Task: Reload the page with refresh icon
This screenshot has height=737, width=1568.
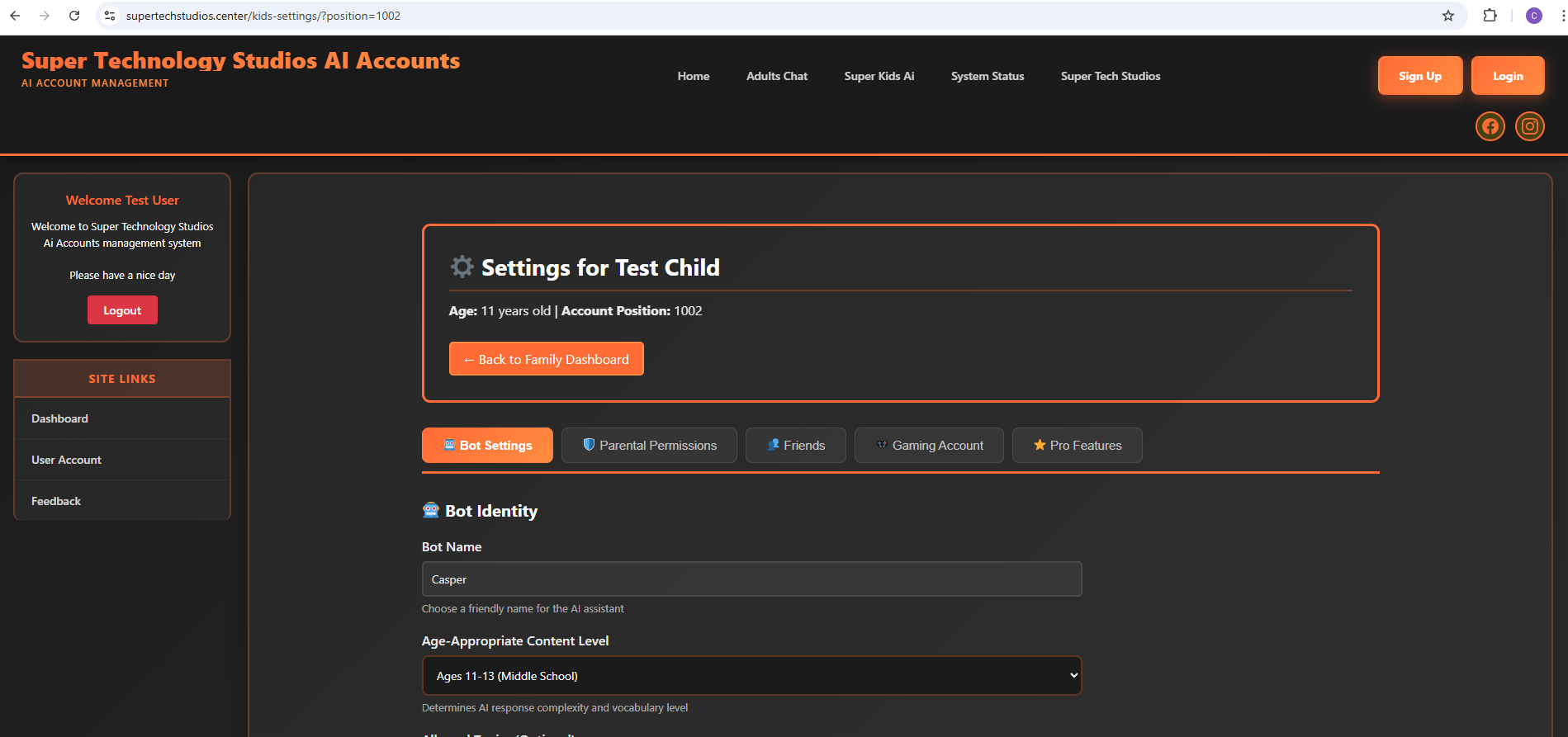Action: 74,16
